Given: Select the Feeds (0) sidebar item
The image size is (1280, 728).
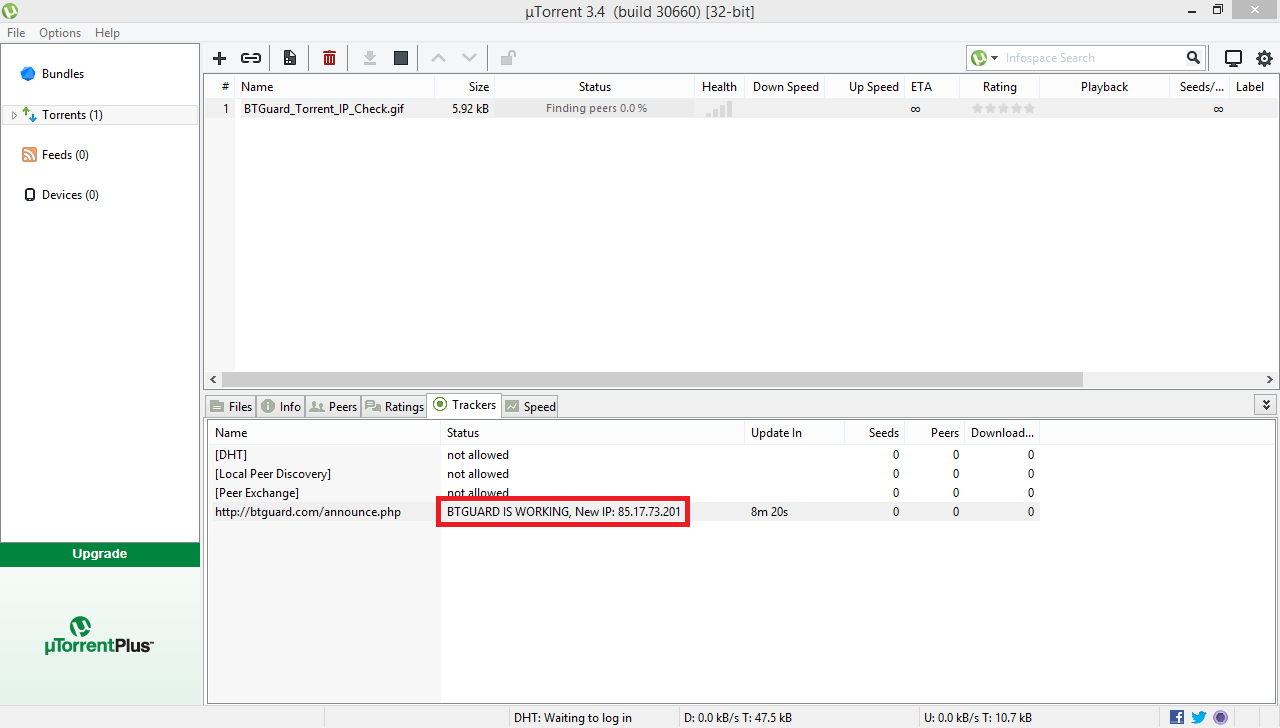Looking at the screenshot, I should coord(65,155).
